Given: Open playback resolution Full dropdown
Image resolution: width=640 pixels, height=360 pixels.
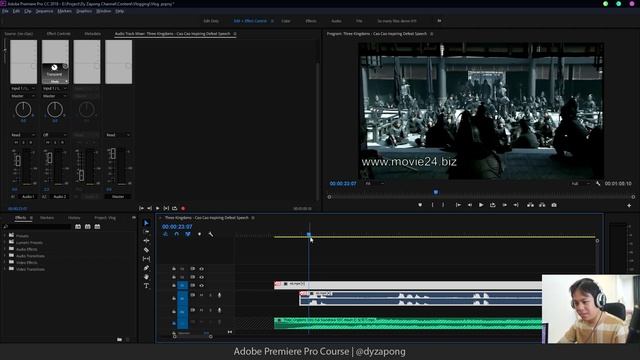Looking at the screenshot, I should pos(580,184).
